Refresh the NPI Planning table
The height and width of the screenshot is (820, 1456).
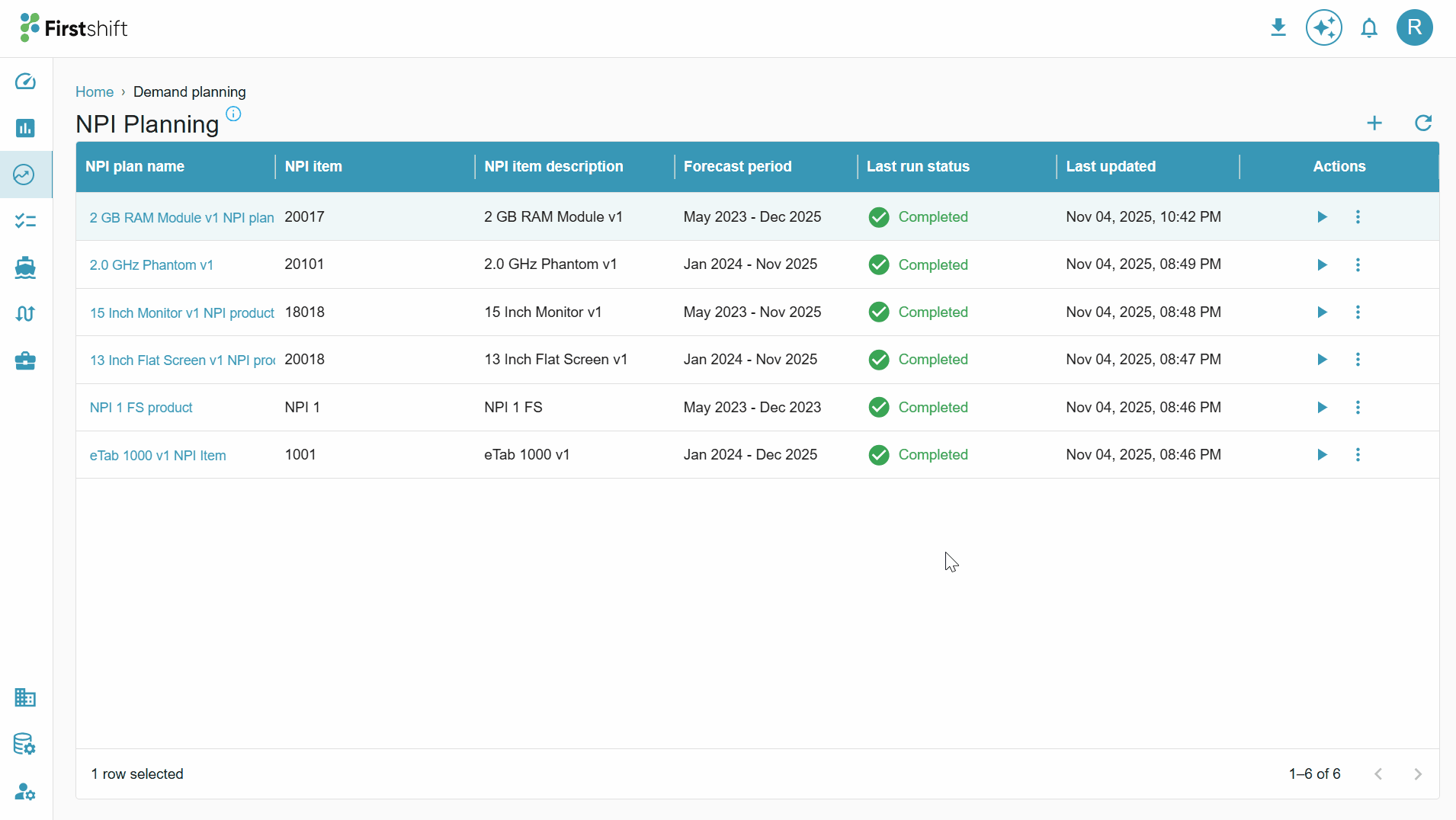1423,123
